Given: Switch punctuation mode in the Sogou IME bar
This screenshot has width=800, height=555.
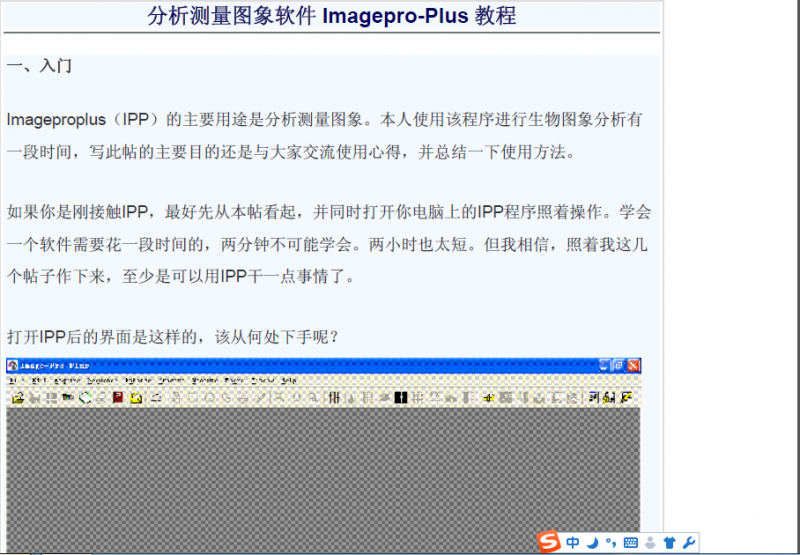Looking at the screenshot, I should 610,542.
